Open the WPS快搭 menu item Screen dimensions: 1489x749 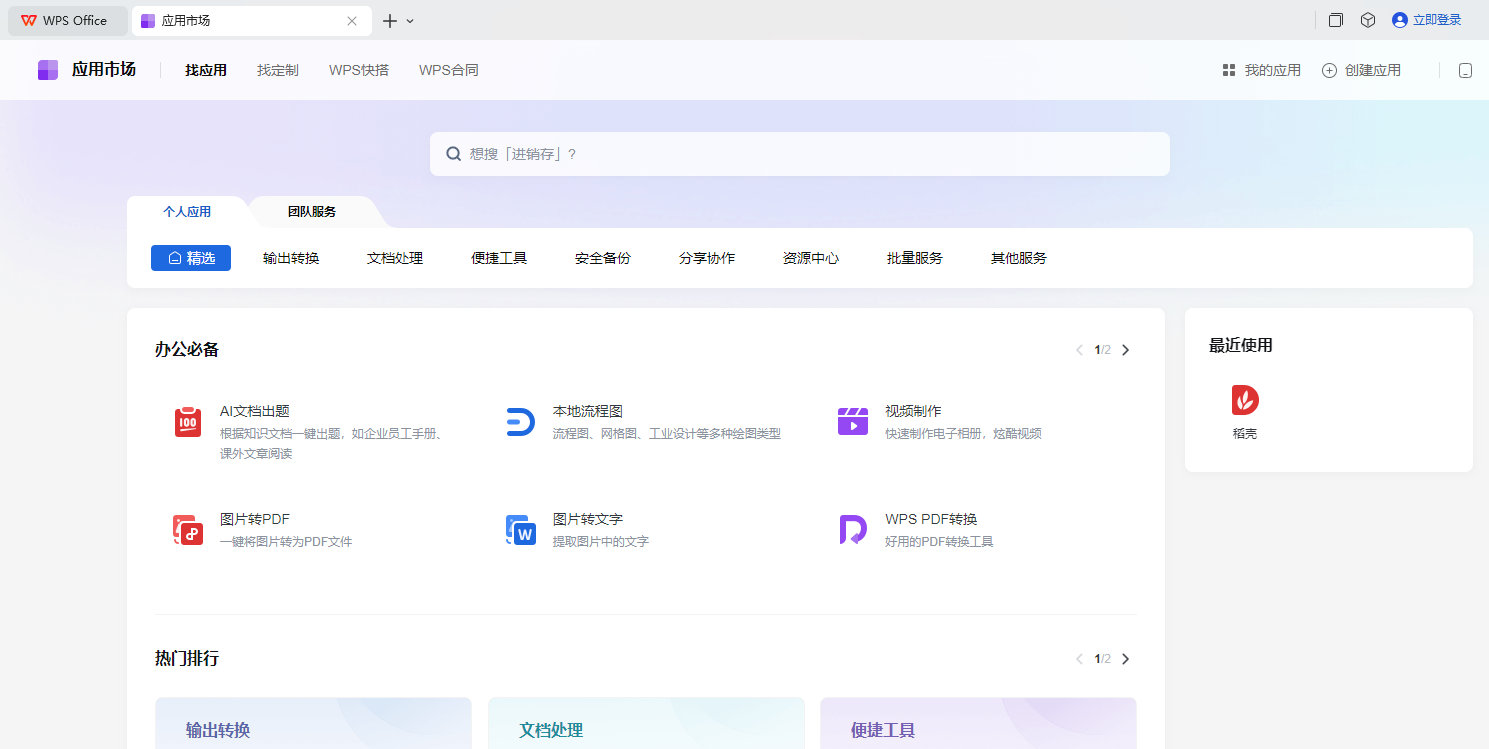pyautogui.click(x=359, y=70)
